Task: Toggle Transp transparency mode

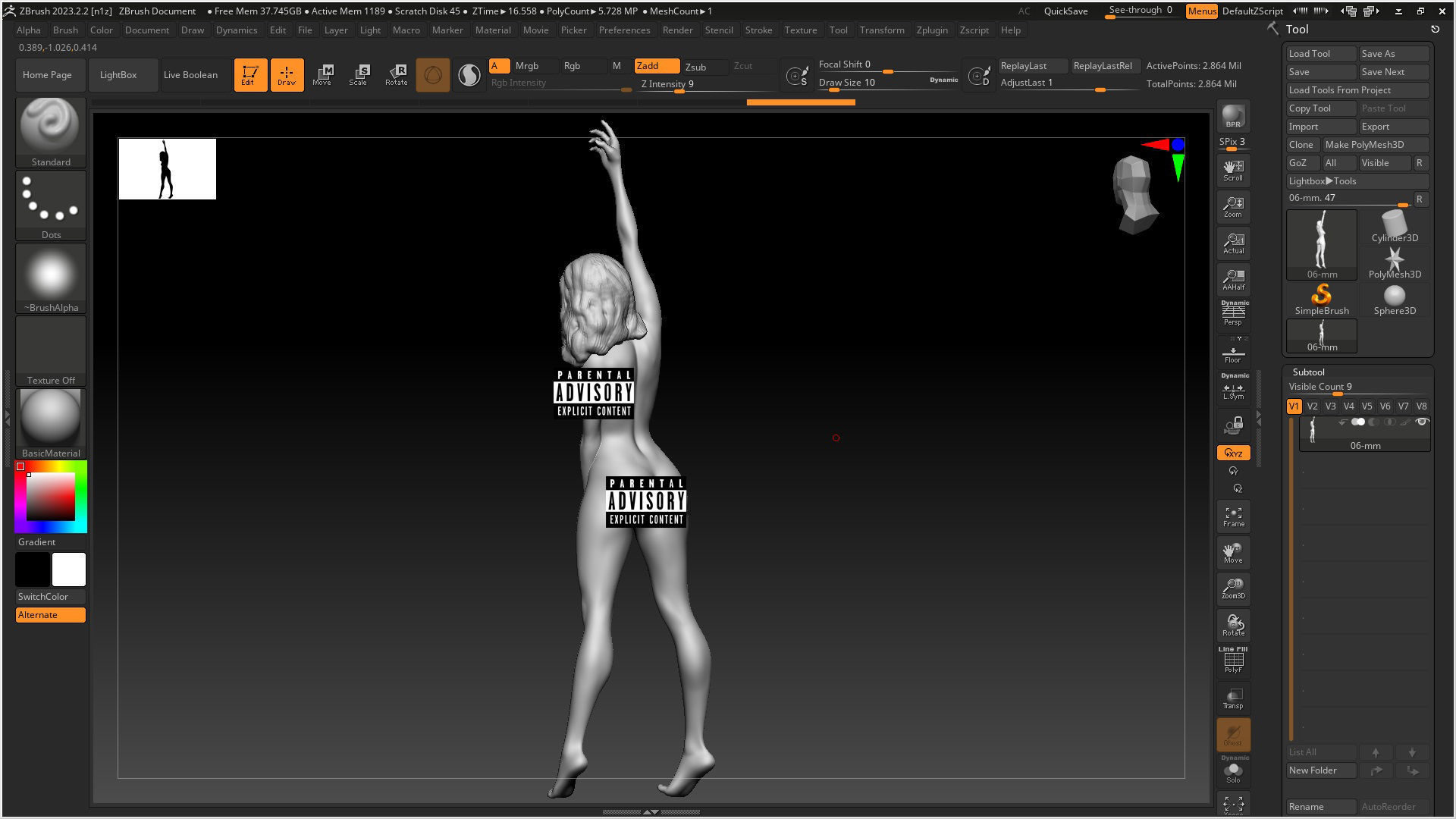Action: tap(1233, 698)
